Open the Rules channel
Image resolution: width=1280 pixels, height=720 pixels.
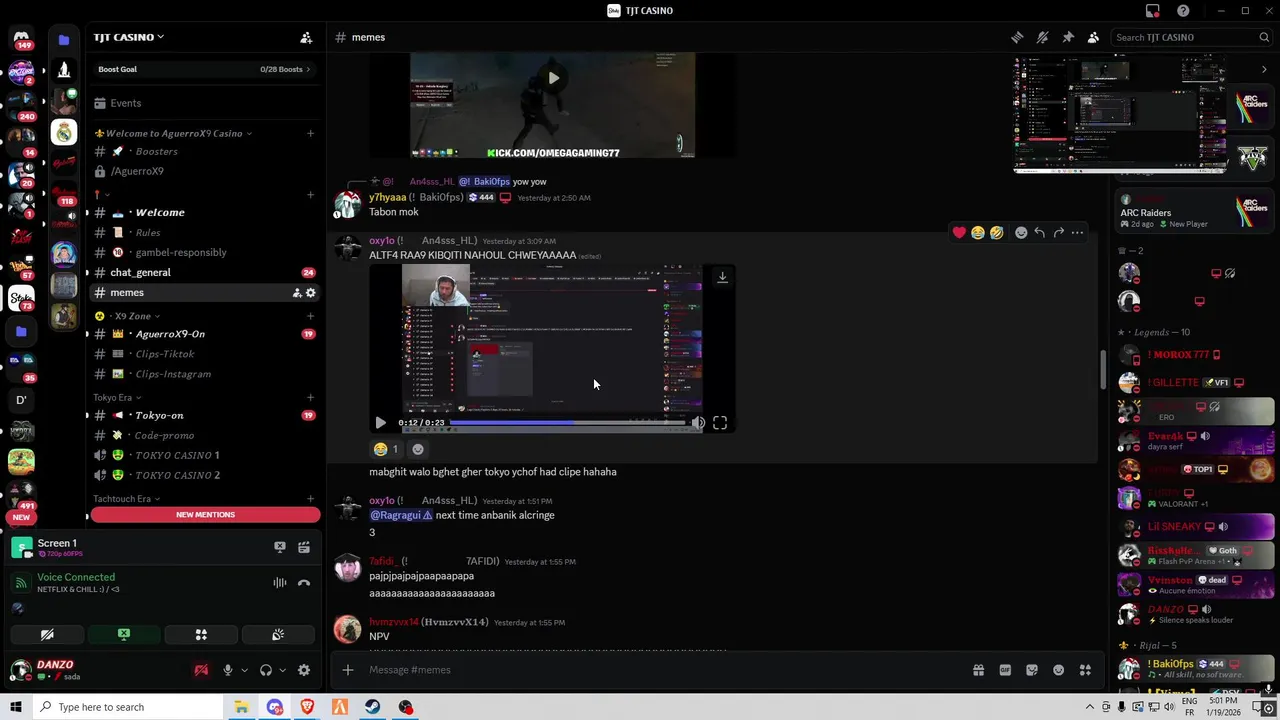(x=204, y=232)
